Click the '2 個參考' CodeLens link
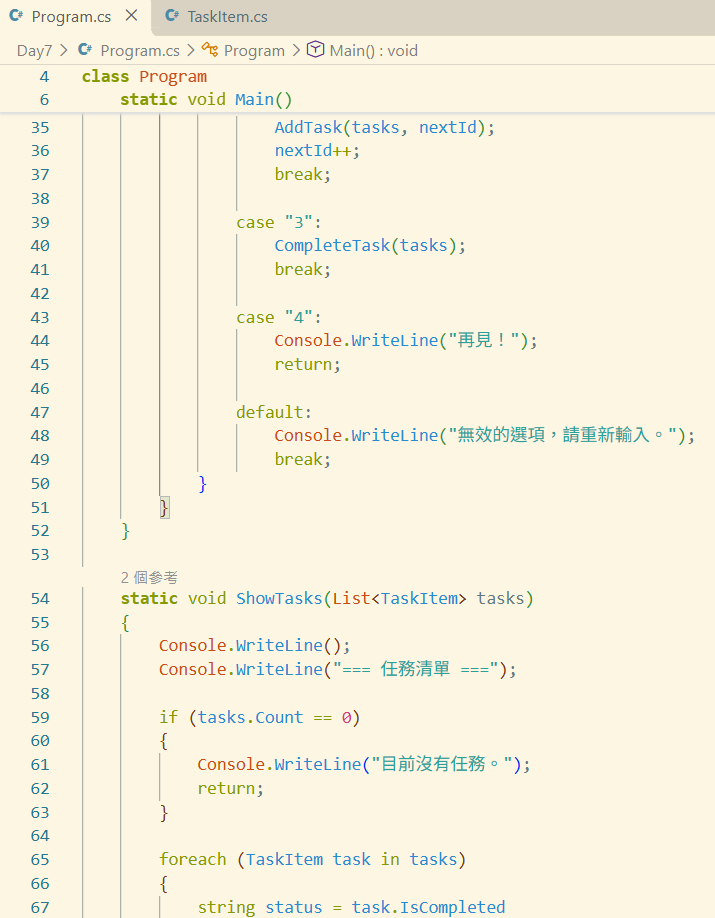 [149, 578]
